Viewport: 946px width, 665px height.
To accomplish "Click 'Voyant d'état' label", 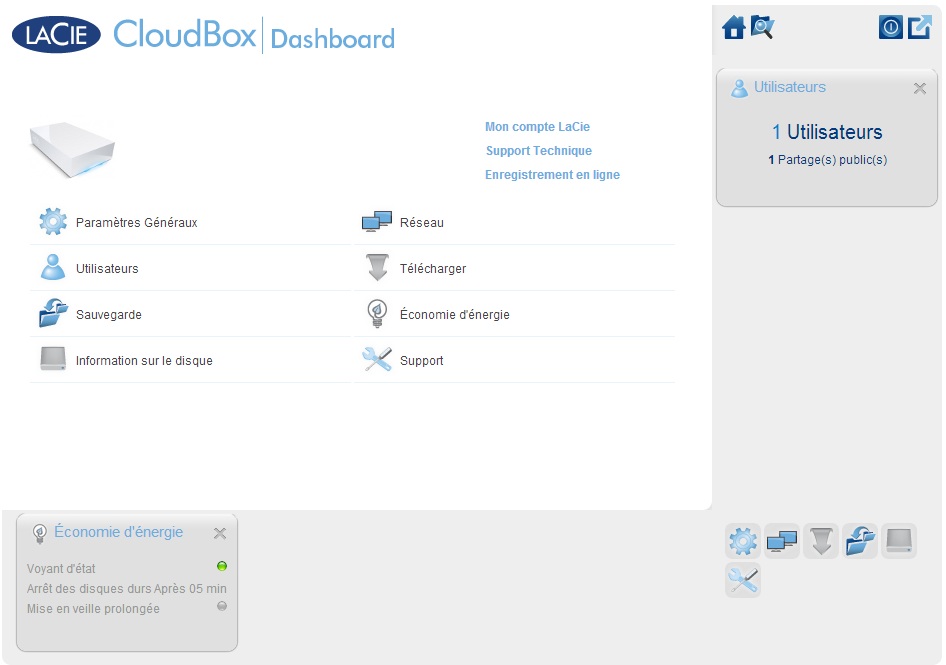I will [61, 568].
